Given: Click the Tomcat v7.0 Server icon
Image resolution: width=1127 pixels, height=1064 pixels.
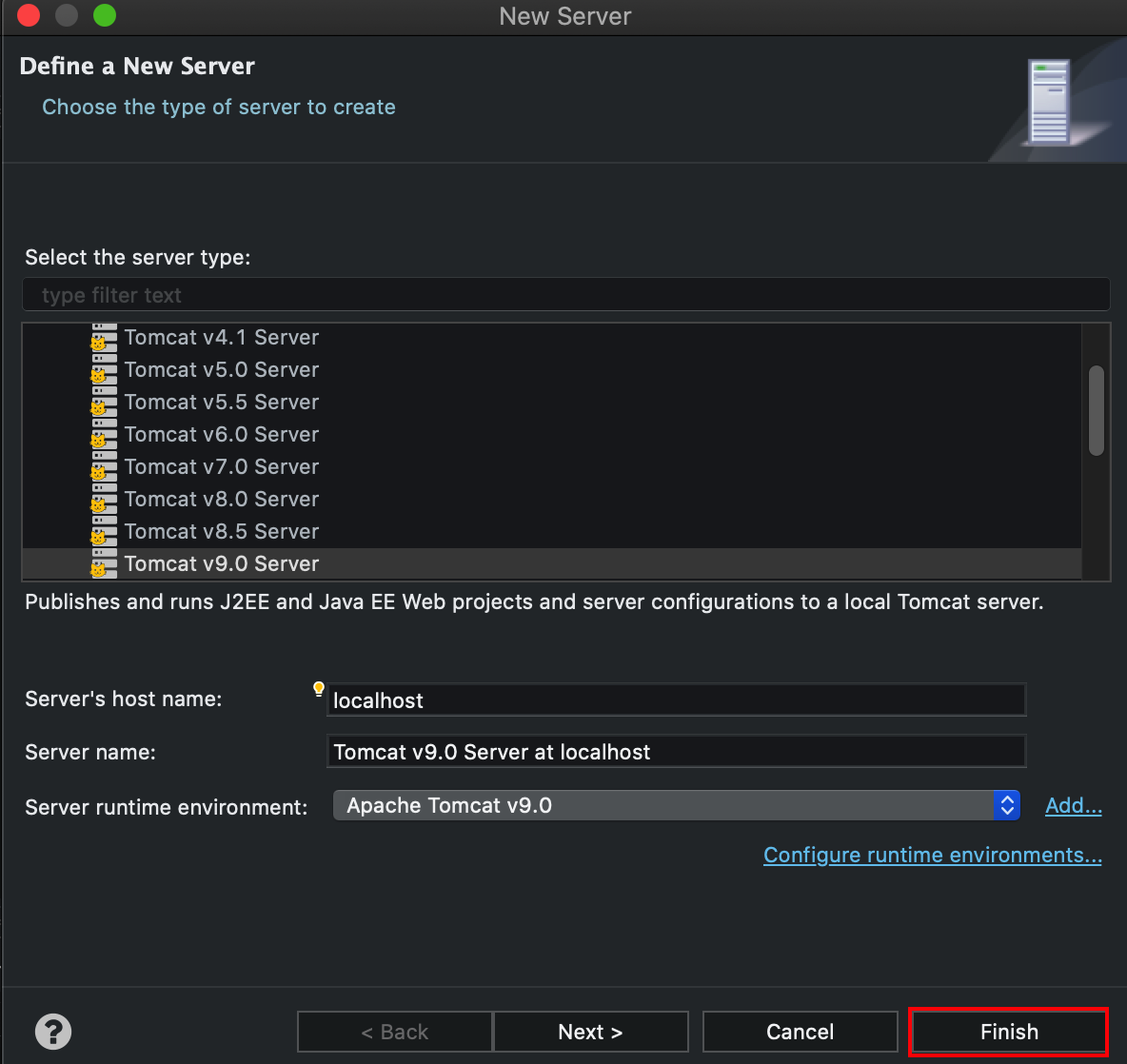Looking at the screenshot, I should coord(104,466).
